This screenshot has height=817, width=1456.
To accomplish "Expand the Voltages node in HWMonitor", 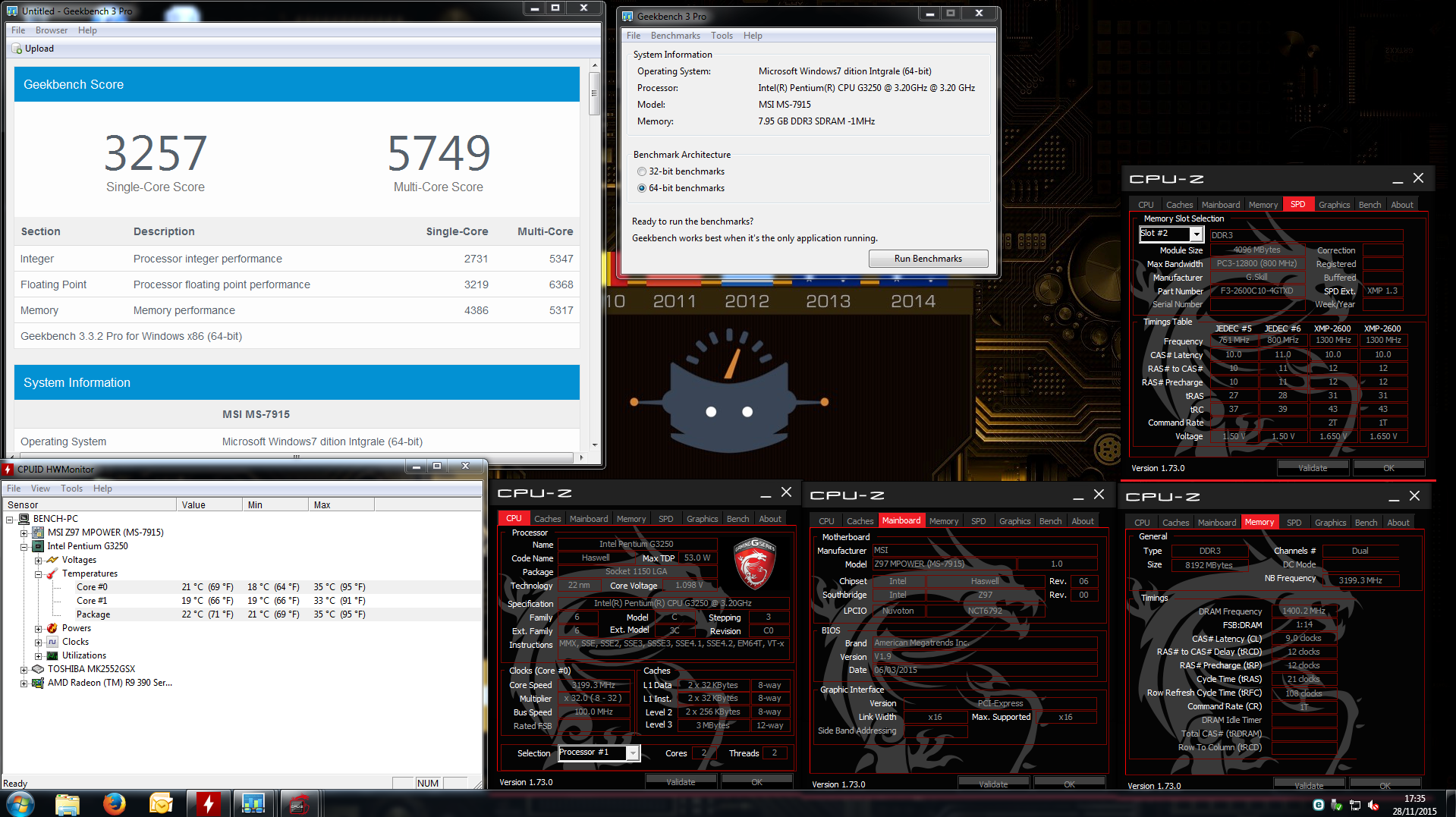I will tap(38, 561).
